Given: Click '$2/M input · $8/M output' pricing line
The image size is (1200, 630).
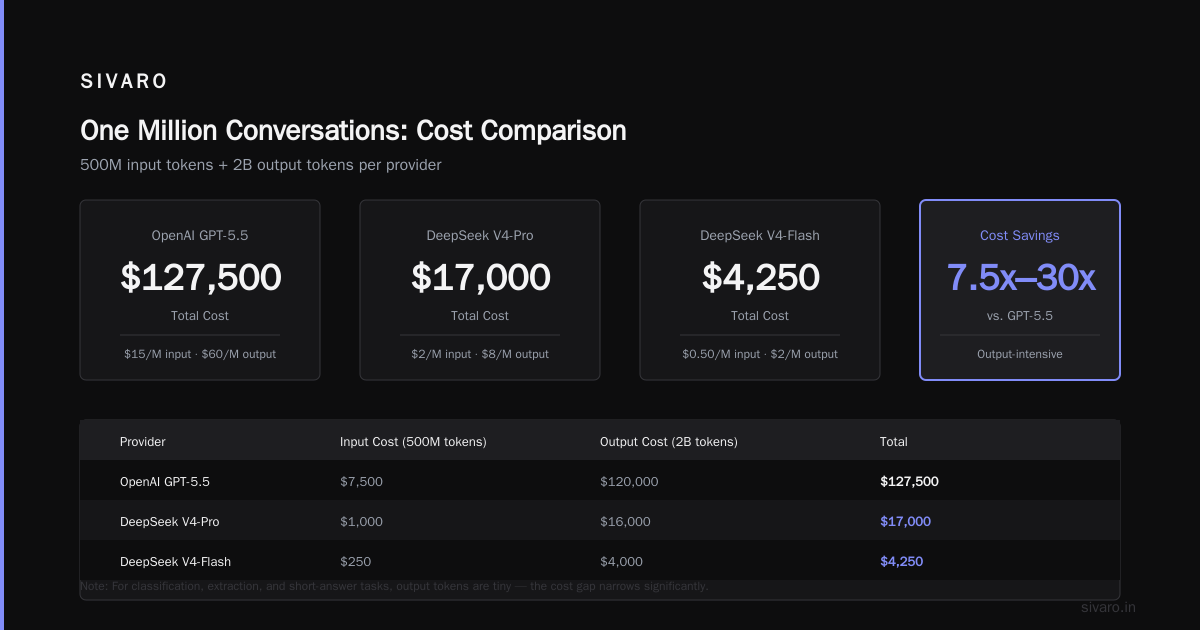Looking at the screenshot, I should click(x=480, y=354).
